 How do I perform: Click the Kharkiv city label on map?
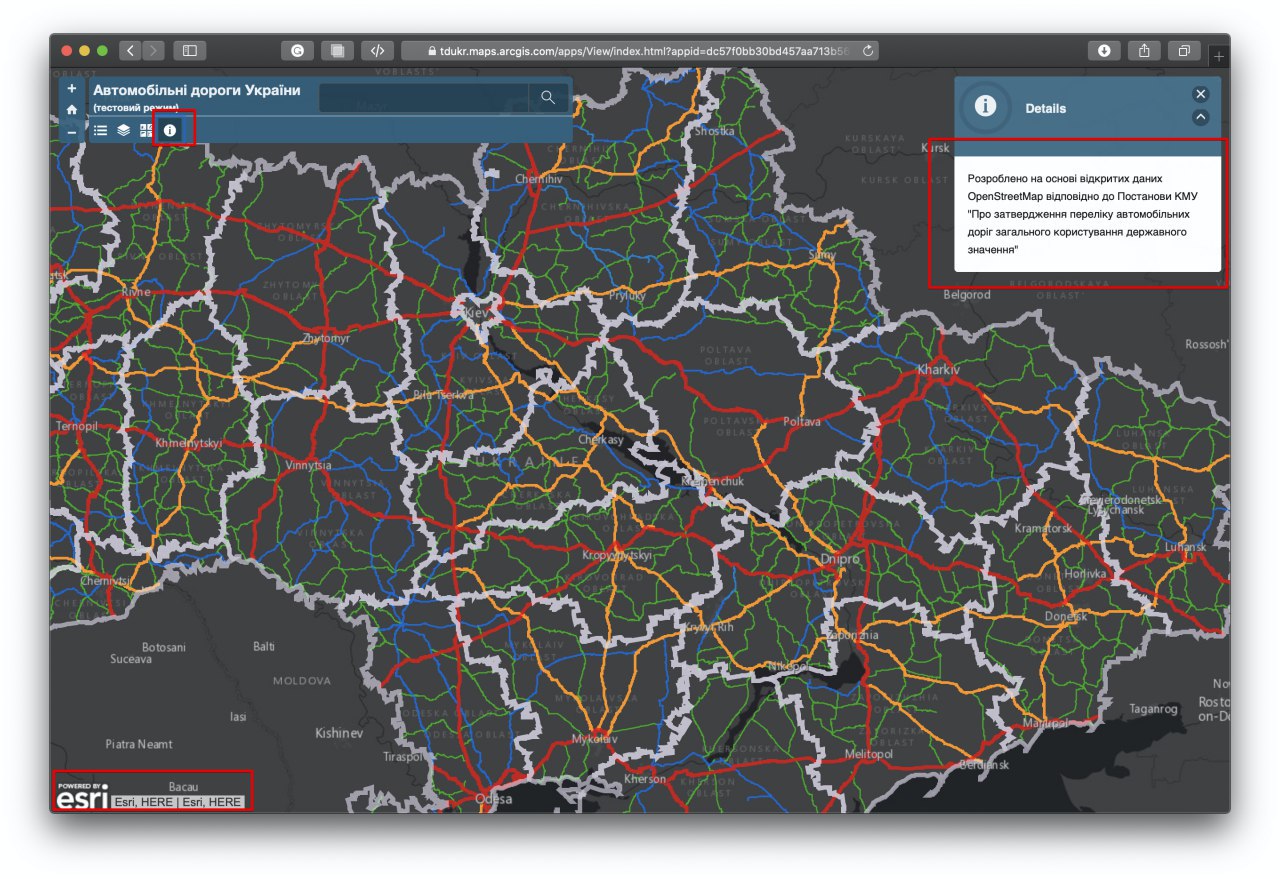click(x=938, y=370)
